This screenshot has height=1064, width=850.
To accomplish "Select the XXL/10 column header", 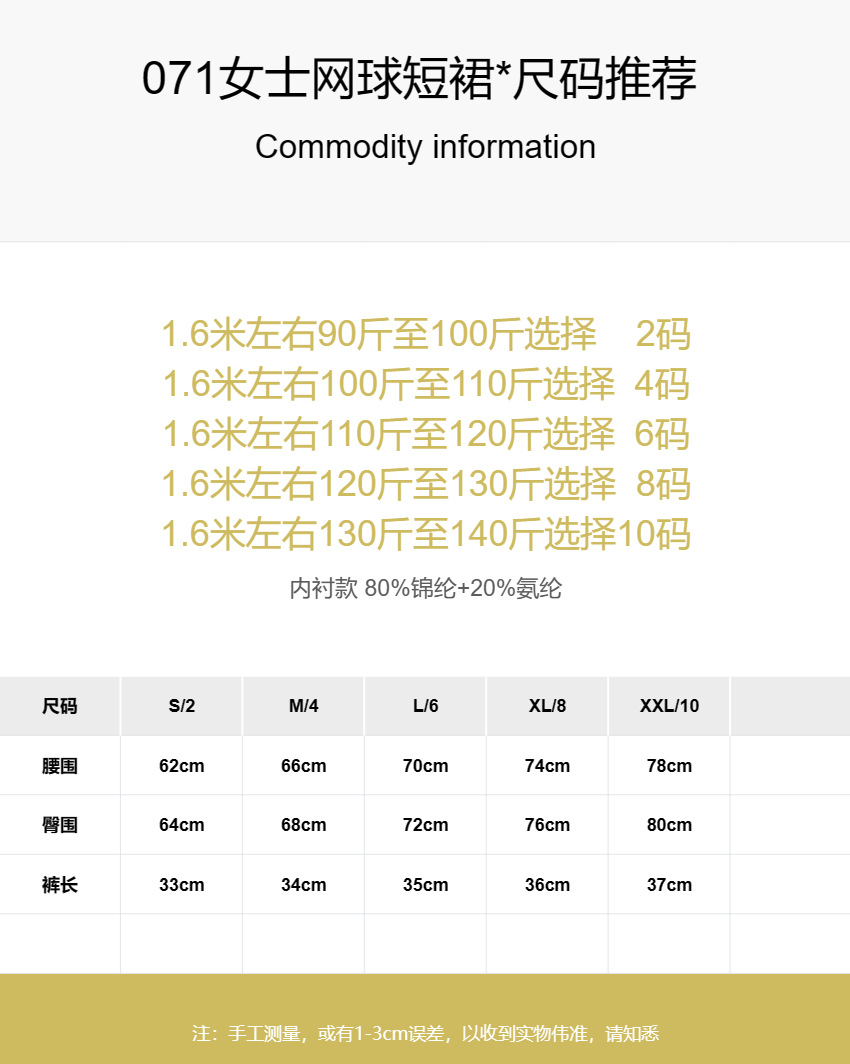I will click(x=669, y=706).
